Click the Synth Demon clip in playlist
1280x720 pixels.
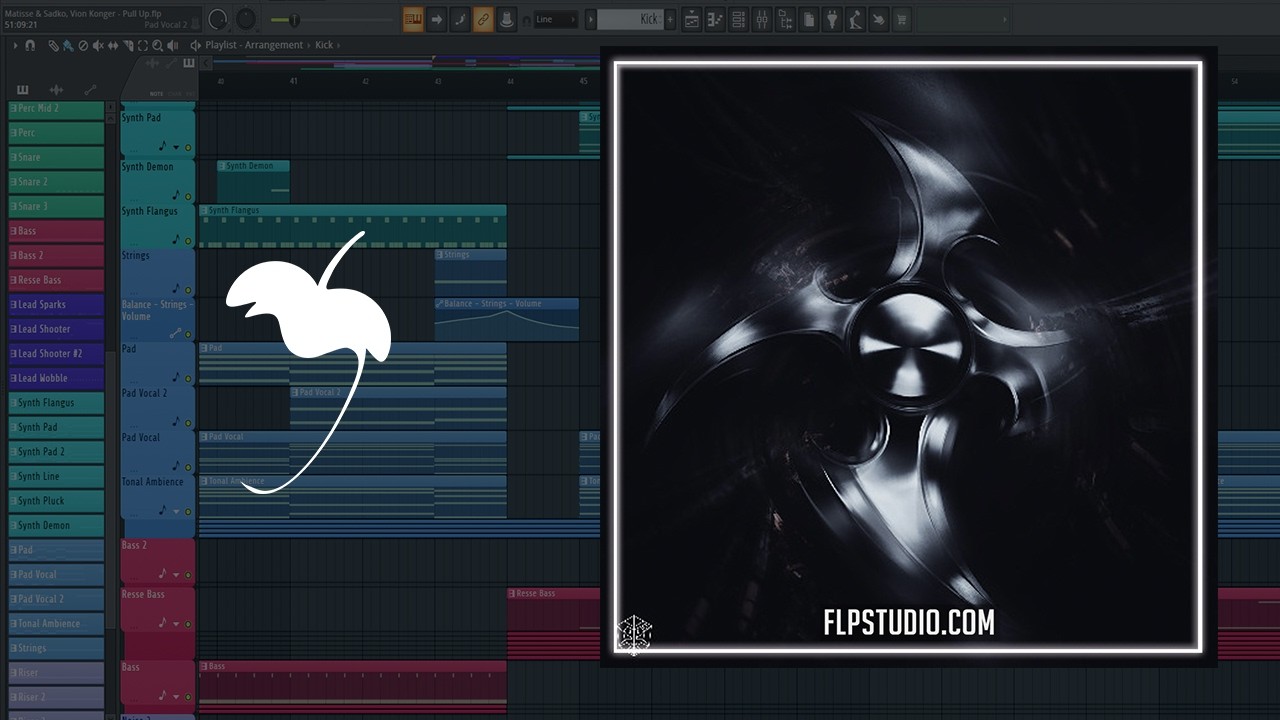click(253, 181)
